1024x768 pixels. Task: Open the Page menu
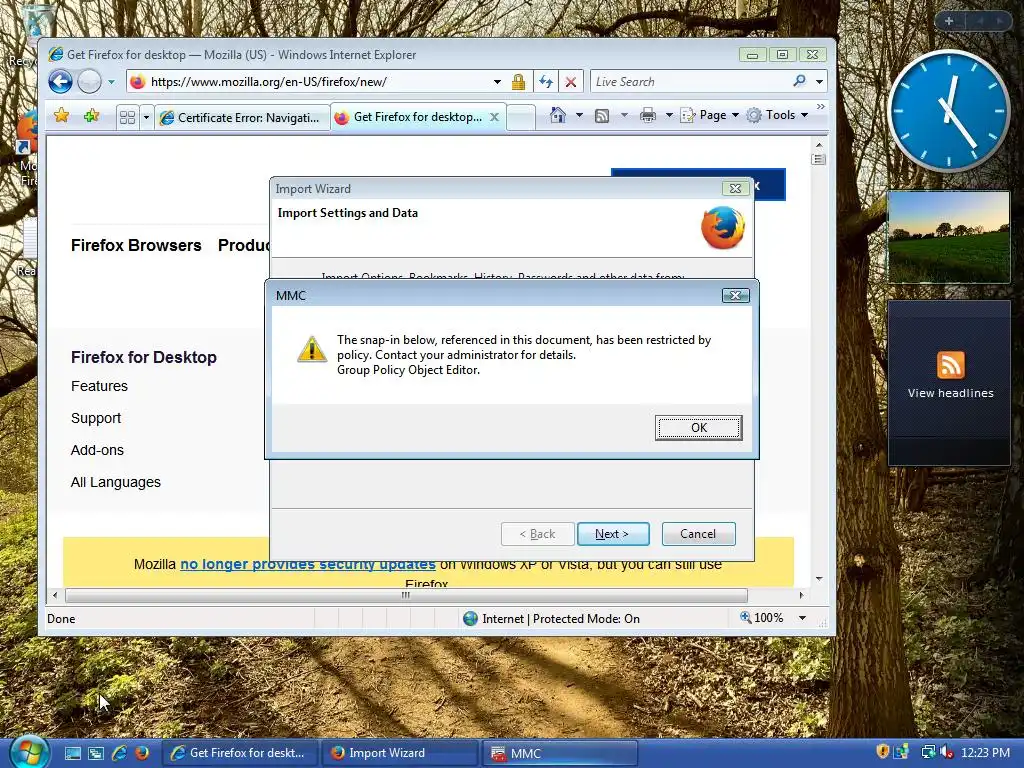point(710,115)
